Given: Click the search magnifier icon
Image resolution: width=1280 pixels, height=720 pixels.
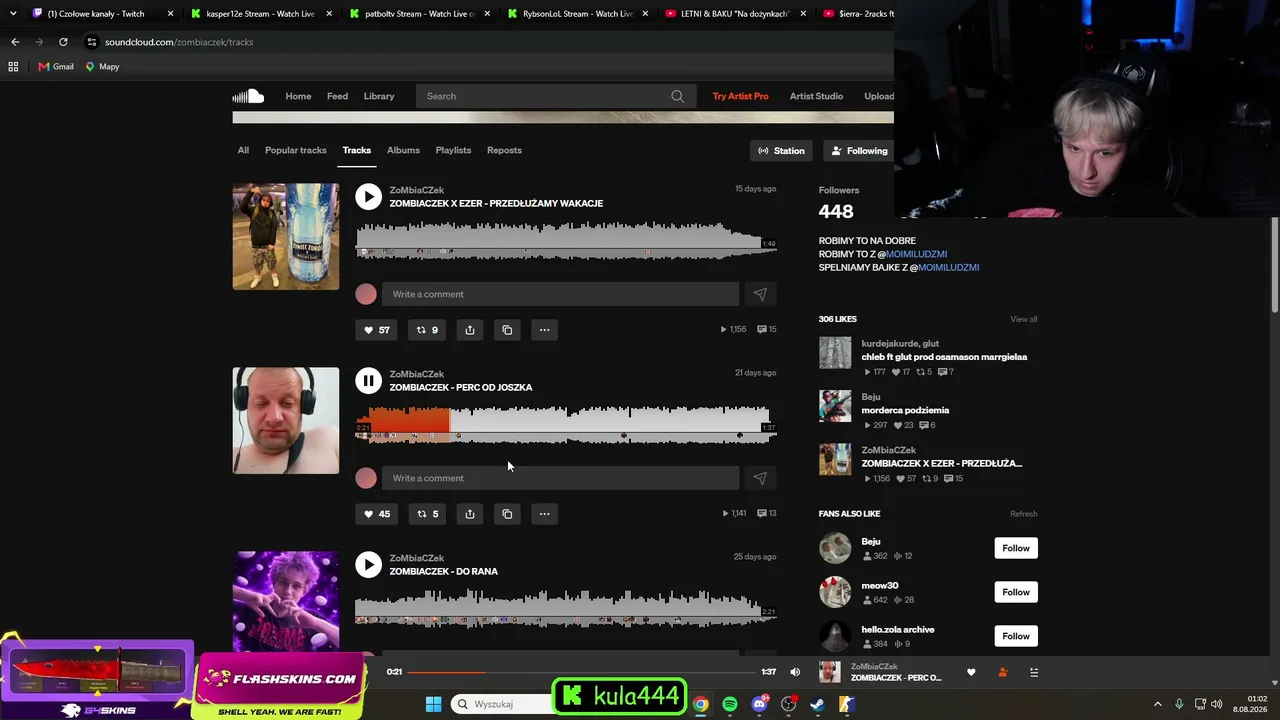Looking at the screenshot, I should click(x=678, y=96).
